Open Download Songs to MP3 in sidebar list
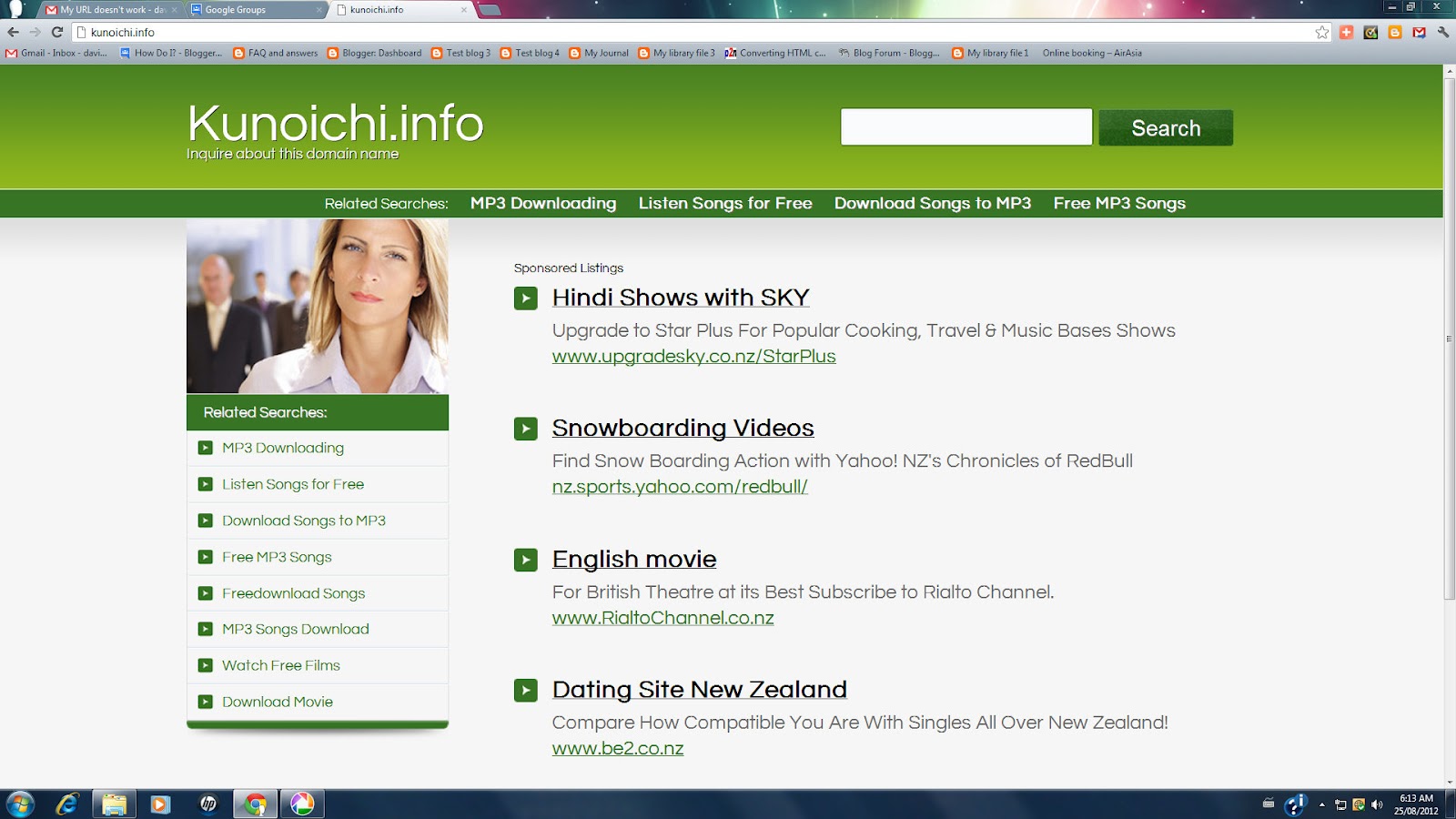 304,521
